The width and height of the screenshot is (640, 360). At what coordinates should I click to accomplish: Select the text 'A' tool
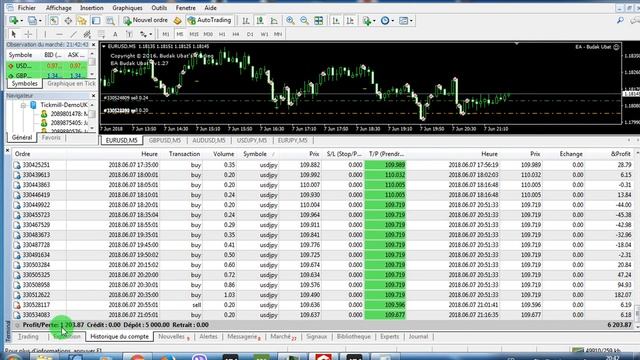click(115, 34)
